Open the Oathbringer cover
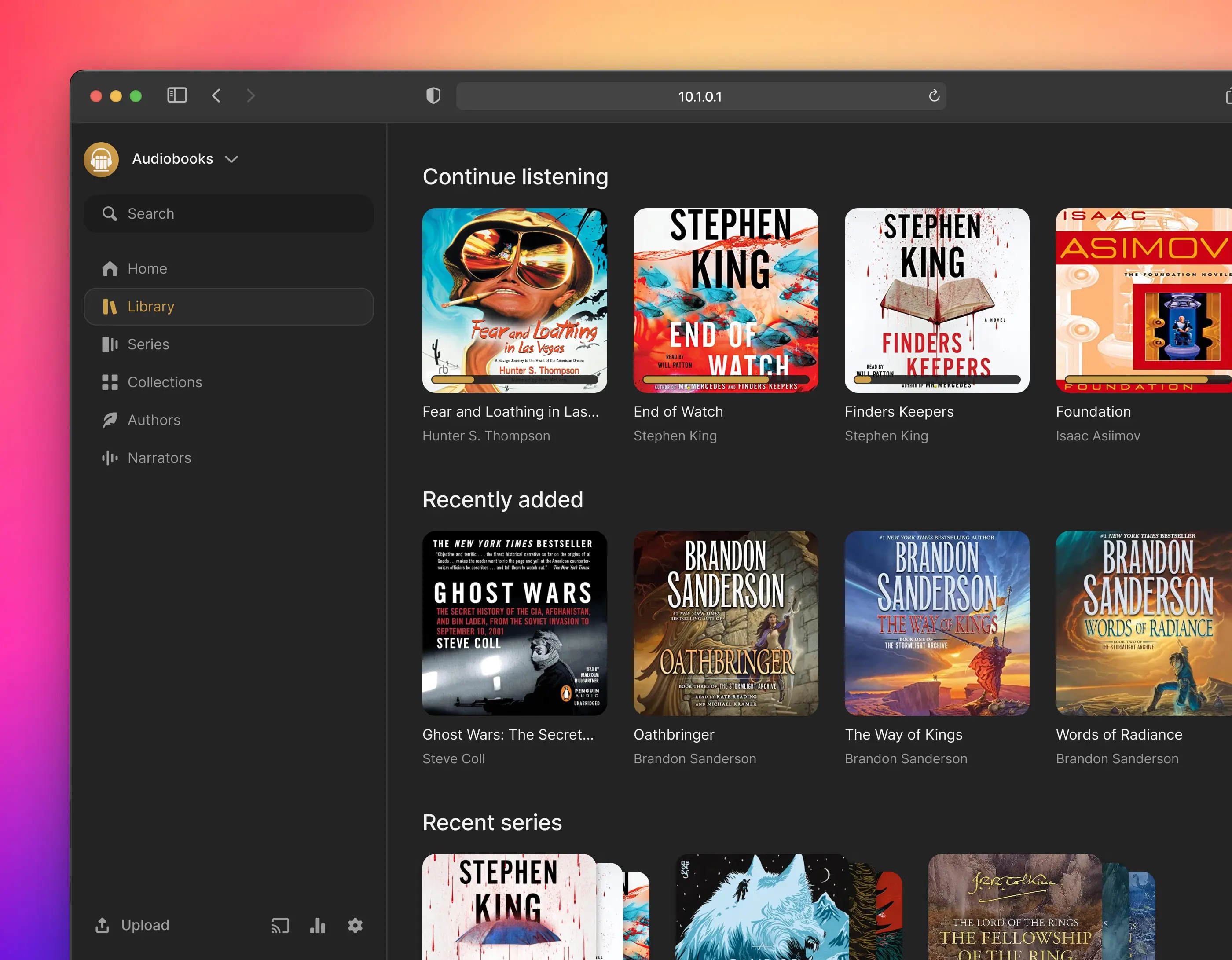The image size is (1232, 960). point(726,623)
